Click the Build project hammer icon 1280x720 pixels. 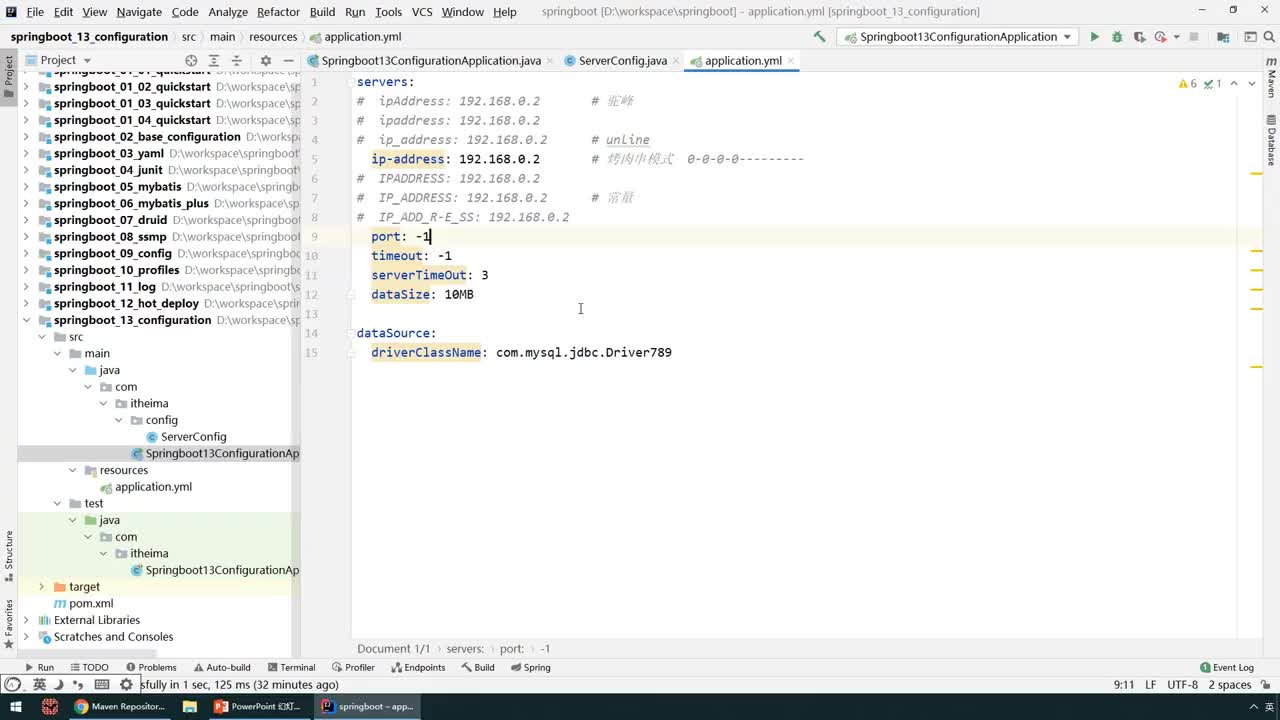pos(820,37)
